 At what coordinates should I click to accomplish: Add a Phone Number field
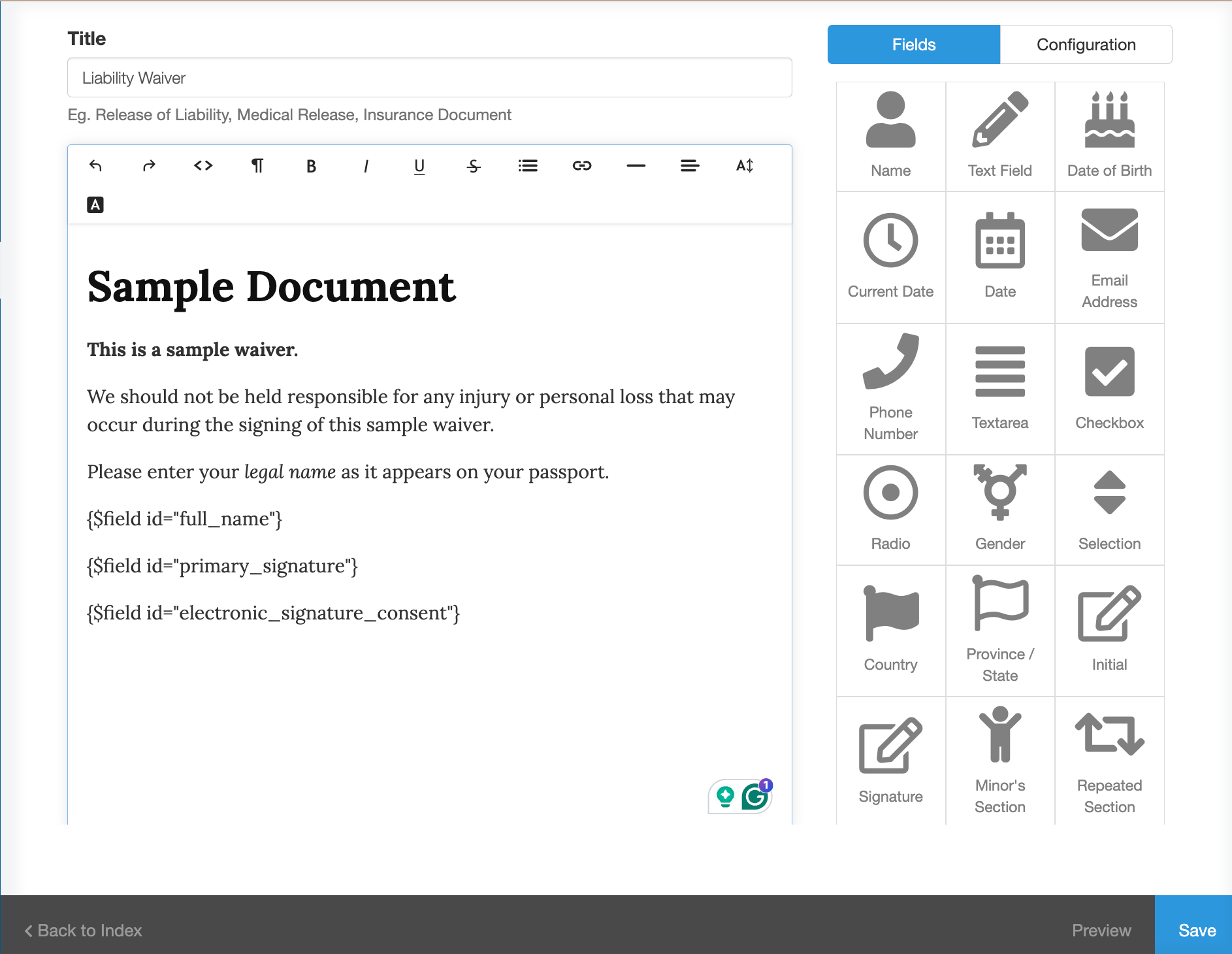click(891, 389)
